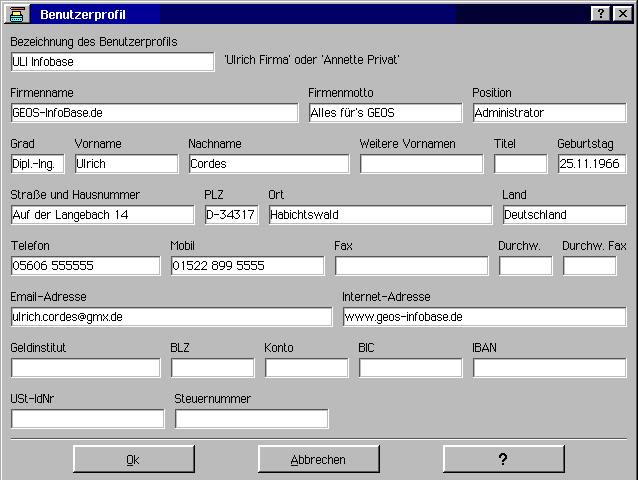Click the Internet-Adresse field
Viewport: 638px width, 480px height.
[x=484, y=317]
